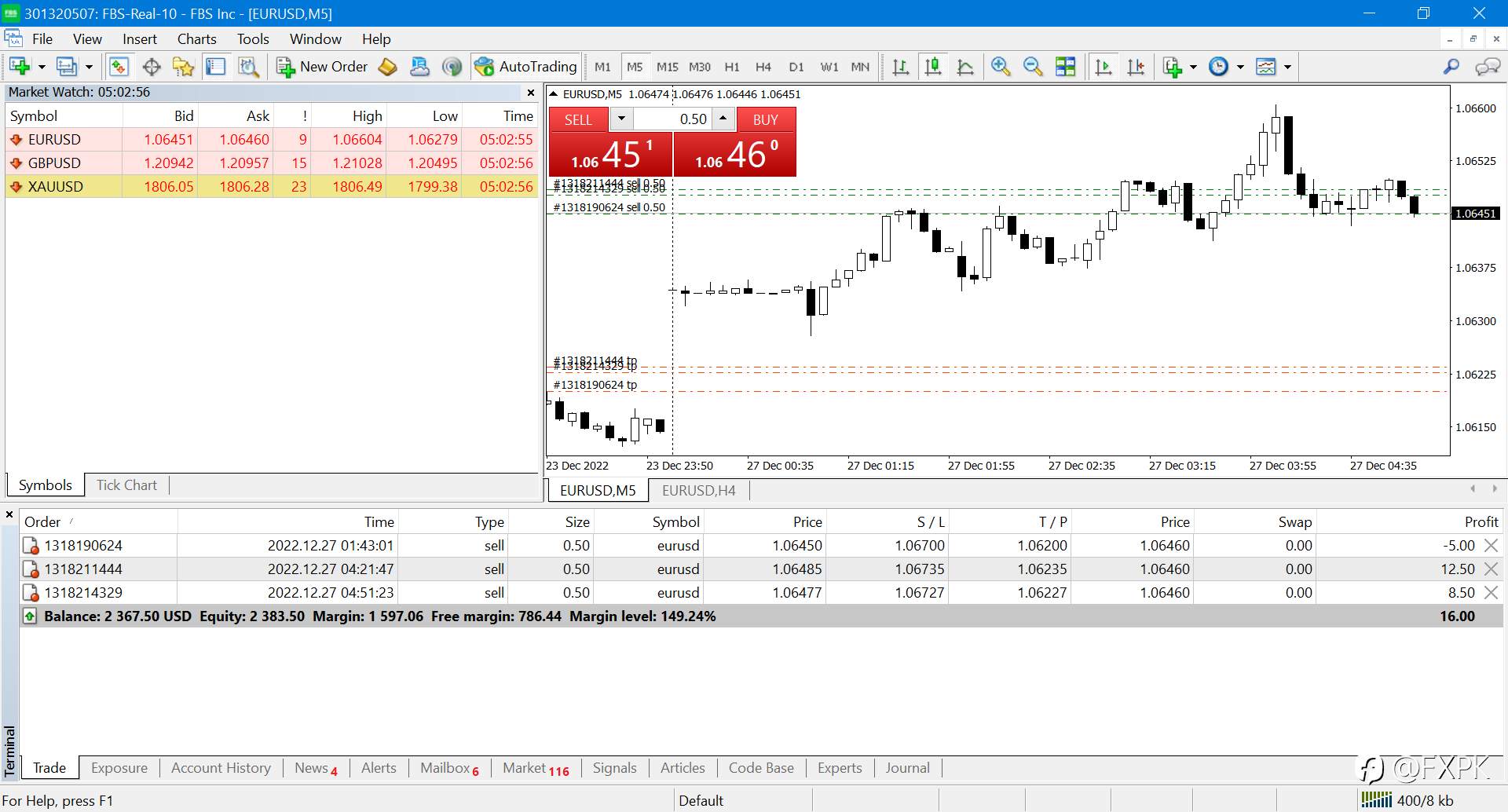This screenshot has width=1508, height=812.
Task: Open the Charts menu
Action: (x=196, y=39)
